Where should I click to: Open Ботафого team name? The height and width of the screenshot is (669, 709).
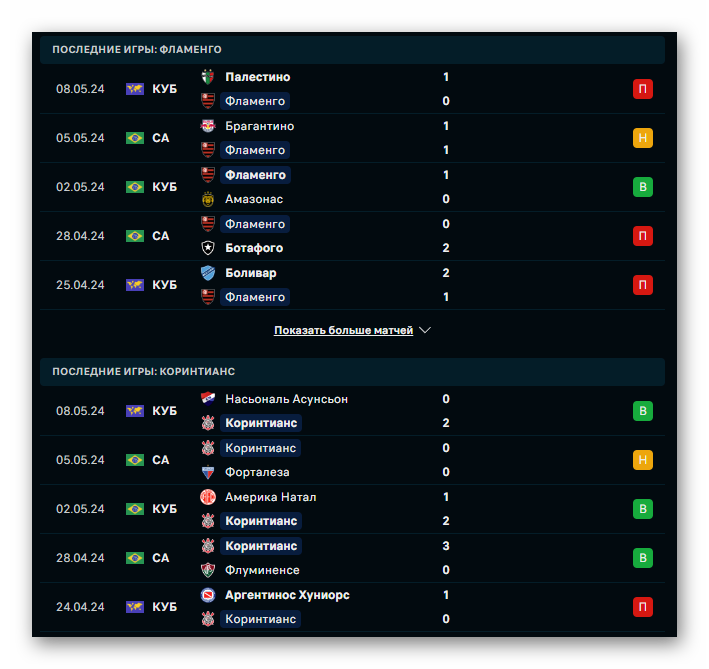[254, 248]
